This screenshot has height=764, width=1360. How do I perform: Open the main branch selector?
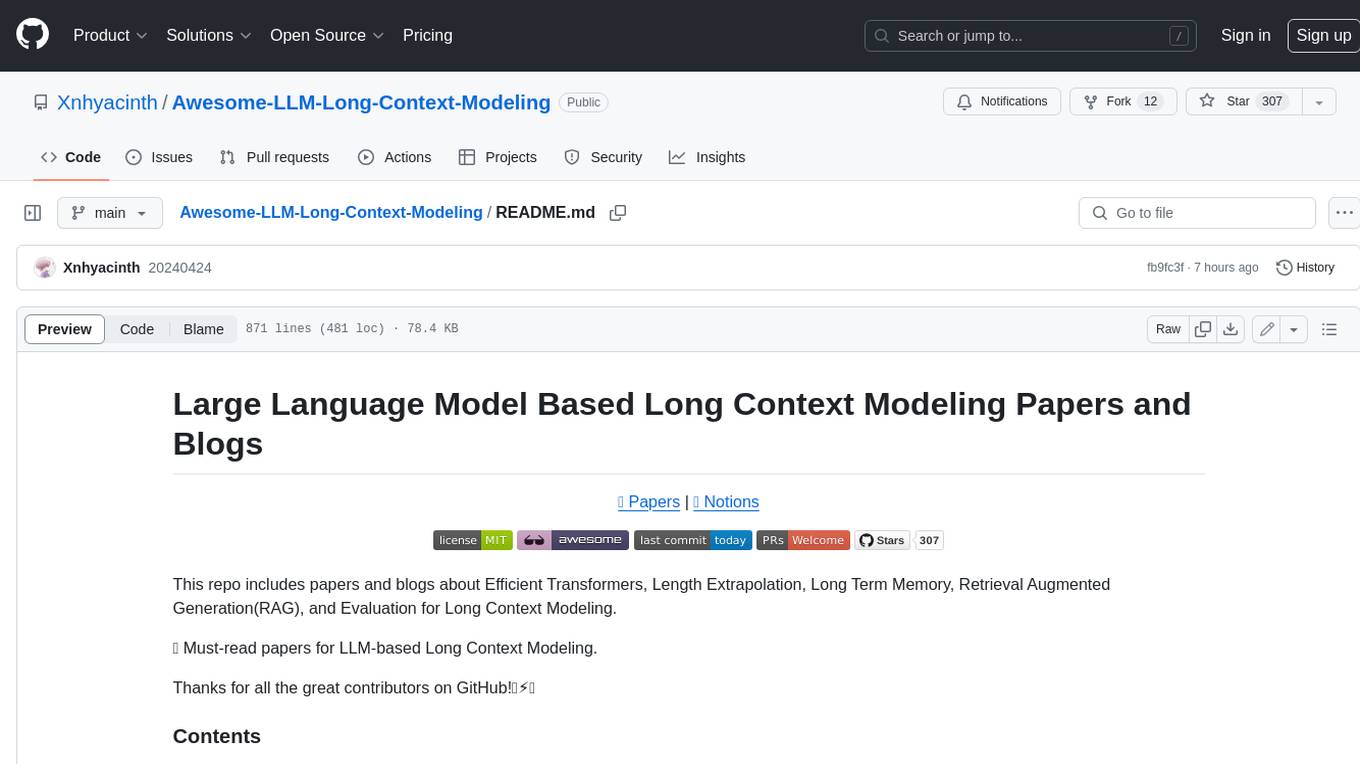click(109, 213)
